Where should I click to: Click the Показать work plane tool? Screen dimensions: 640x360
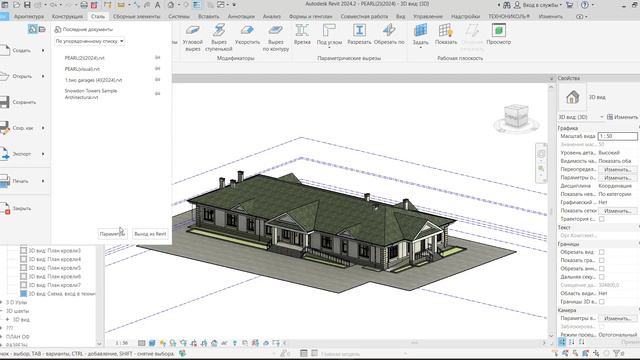coord(446,35)
